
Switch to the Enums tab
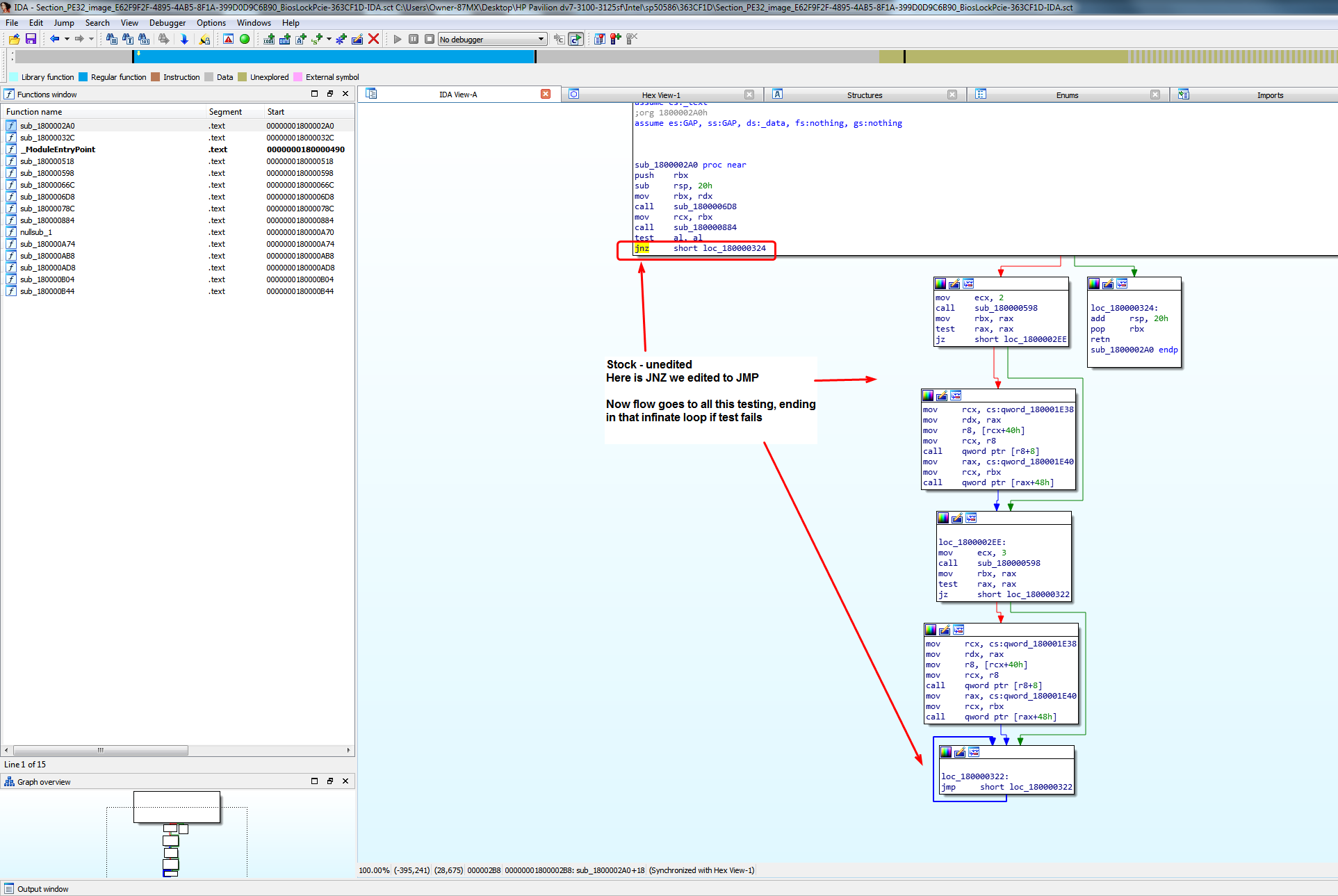click(x=1067, y=95)
